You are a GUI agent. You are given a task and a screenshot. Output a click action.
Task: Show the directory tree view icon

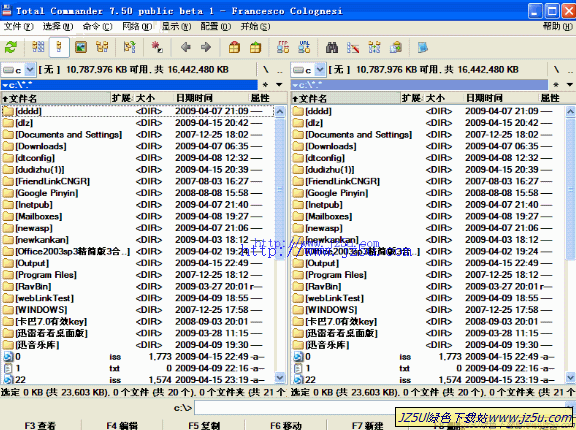pos(102,47)
